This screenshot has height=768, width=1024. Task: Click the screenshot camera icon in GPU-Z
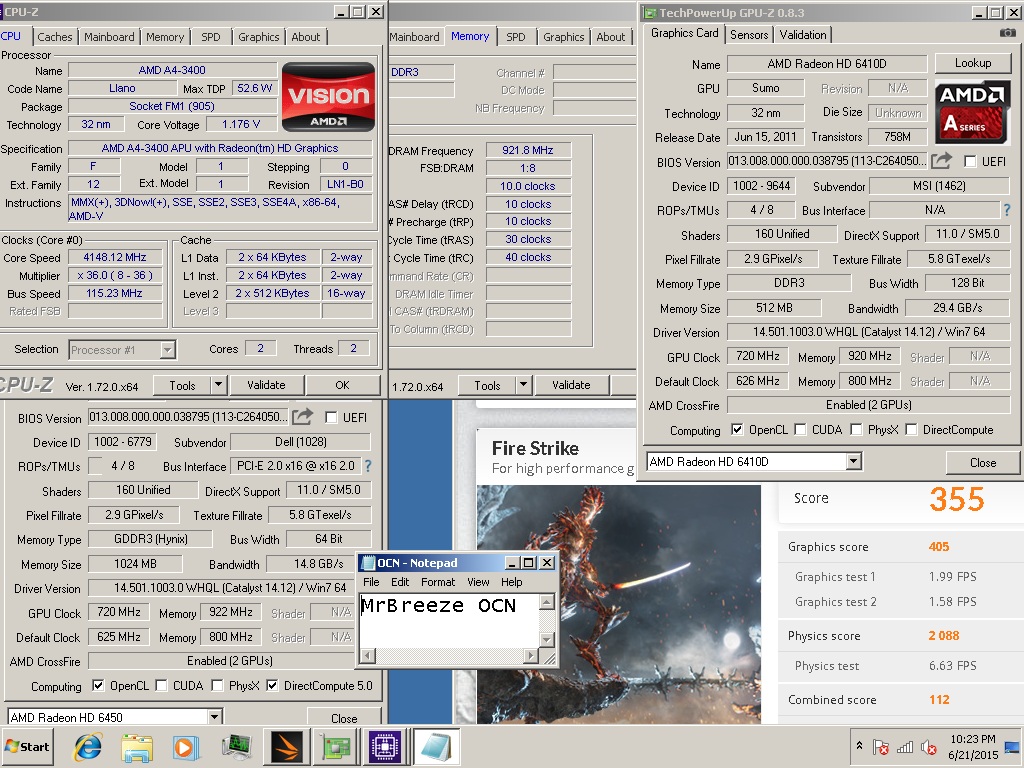click(x=1008, y=33)
